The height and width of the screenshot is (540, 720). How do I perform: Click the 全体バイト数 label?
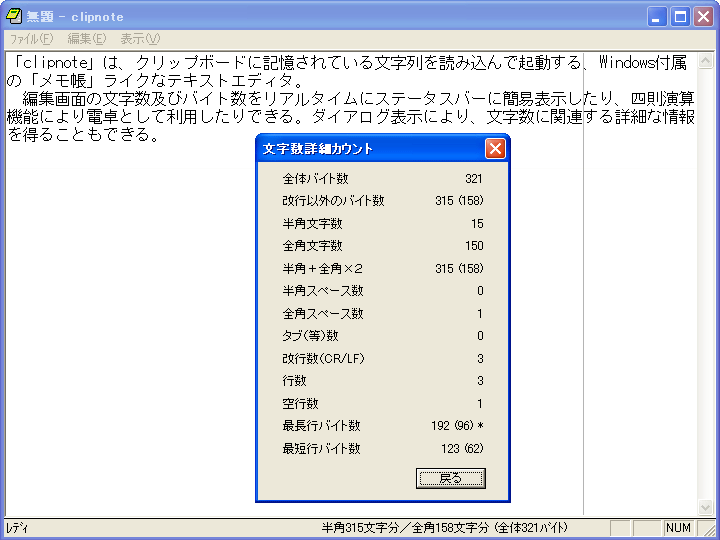[315, 179]
